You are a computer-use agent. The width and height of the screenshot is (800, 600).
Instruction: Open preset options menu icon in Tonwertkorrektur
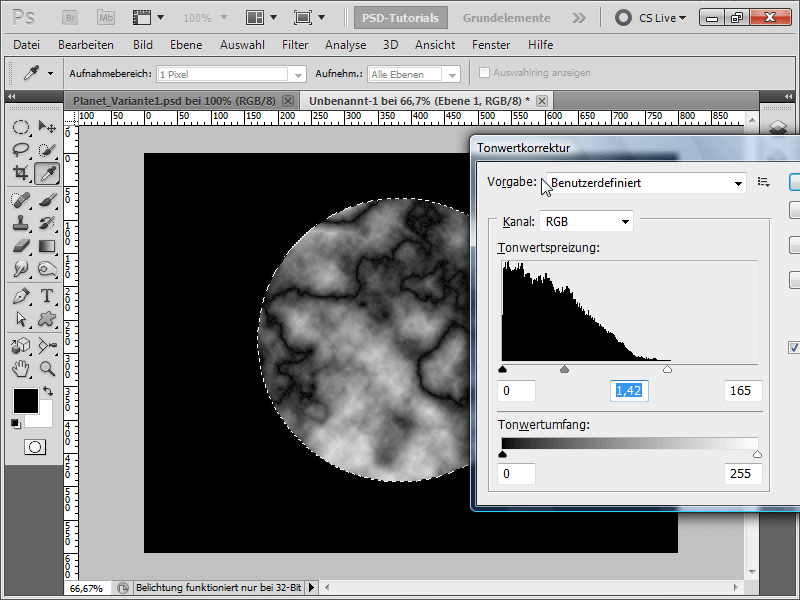763,182
